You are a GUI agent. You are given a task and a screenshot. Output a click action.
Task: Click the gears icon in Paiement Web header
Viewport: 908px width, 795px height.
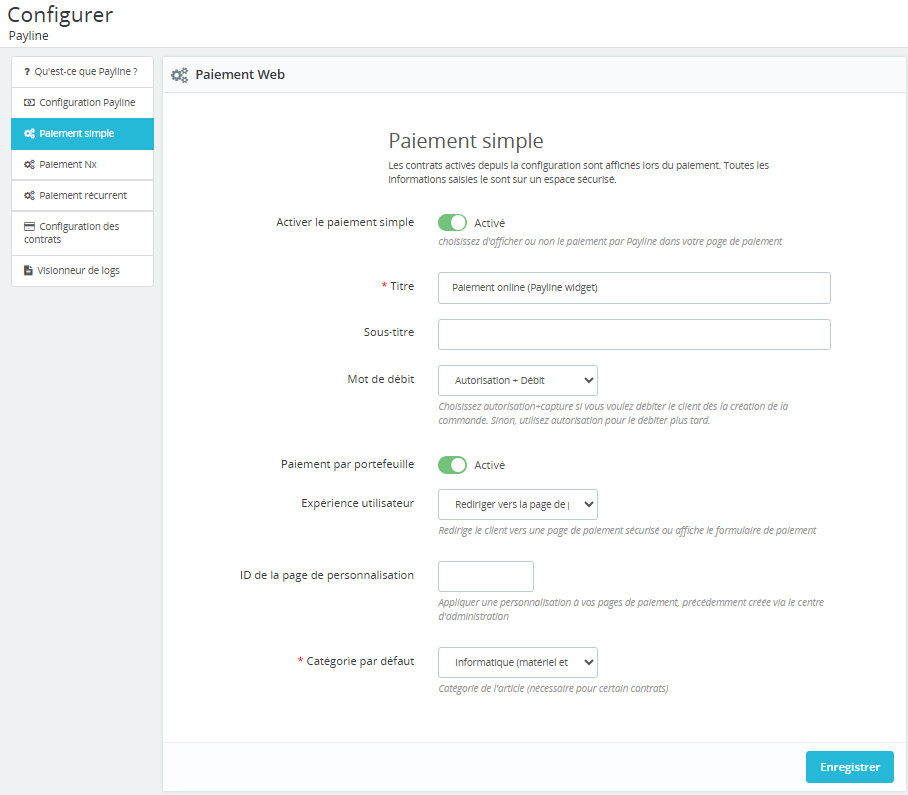tap(180, 75)
